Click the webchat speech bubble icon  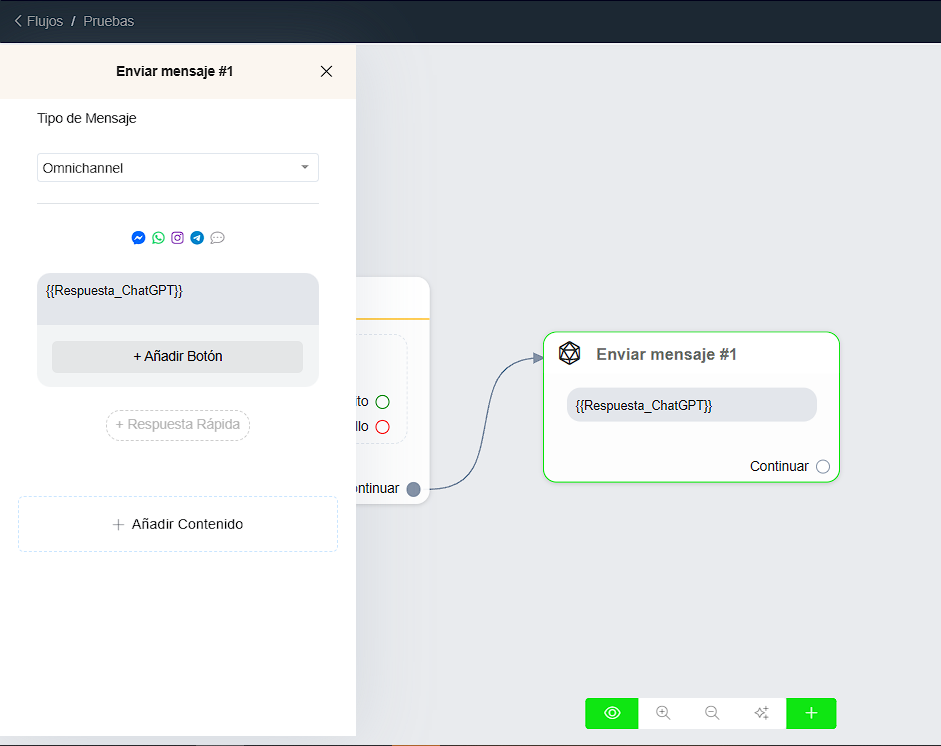click(217, 238)
